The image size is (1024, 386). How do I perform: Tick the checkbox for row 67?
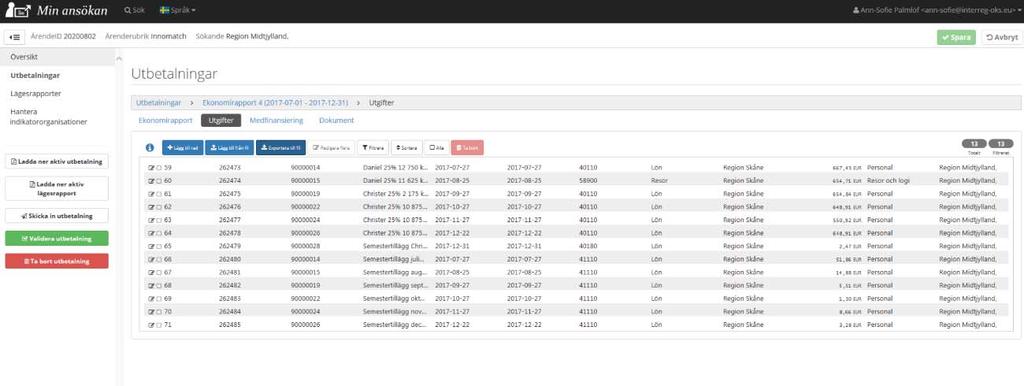159,272
